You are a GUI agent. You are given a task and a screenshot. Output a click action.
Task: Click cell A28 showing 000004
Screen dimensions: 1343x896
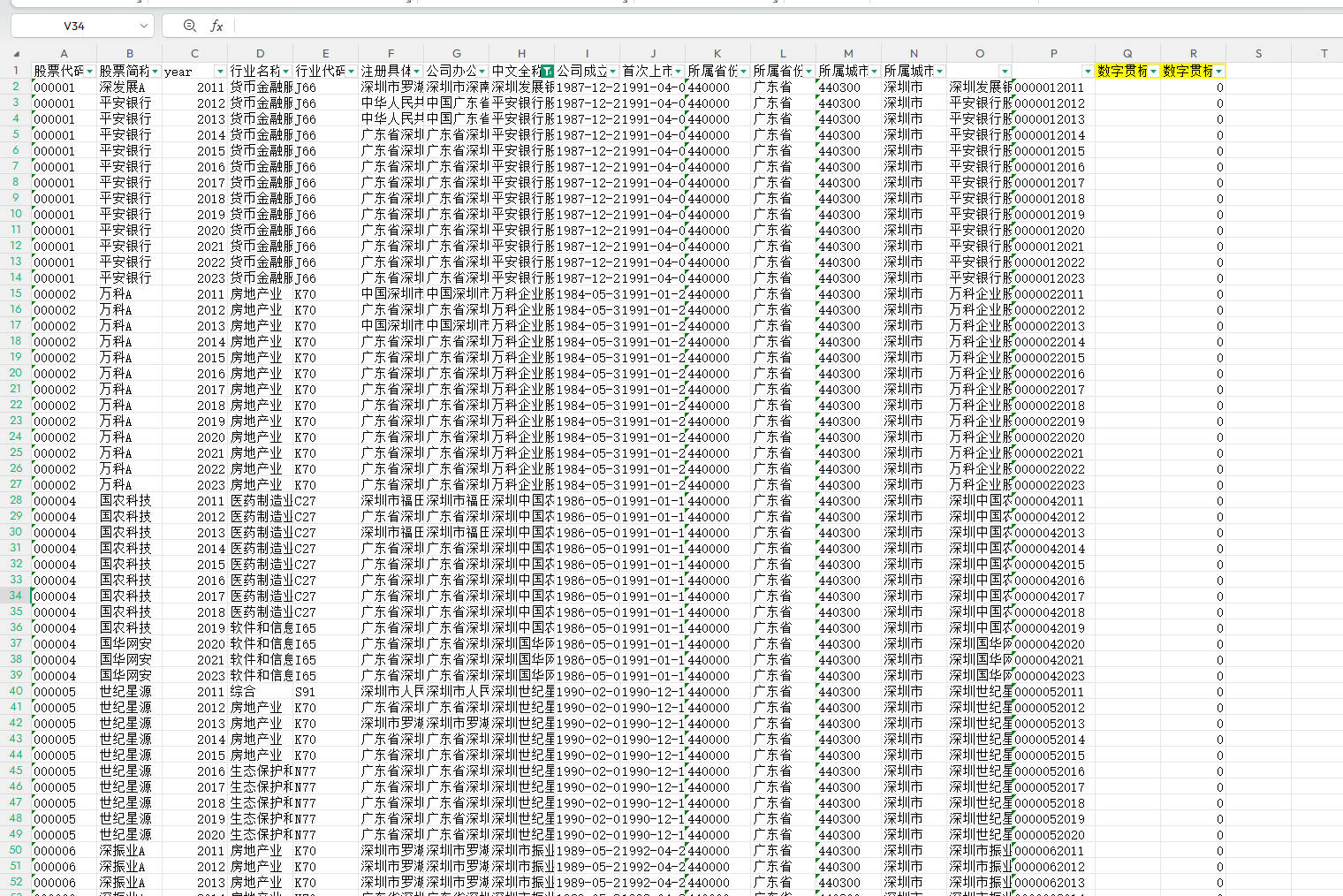[x=64, y=501]
